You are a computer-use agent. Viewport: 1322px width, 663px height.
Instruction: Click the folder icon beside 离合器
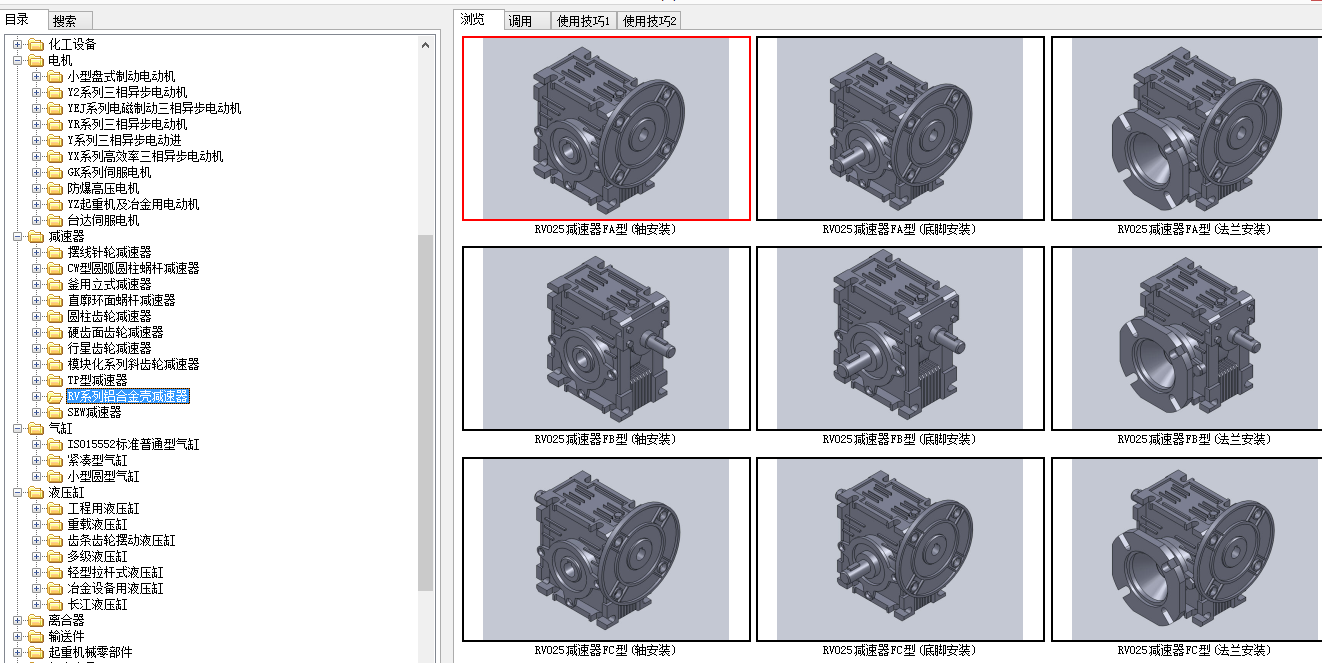click(x=36, y=620)
